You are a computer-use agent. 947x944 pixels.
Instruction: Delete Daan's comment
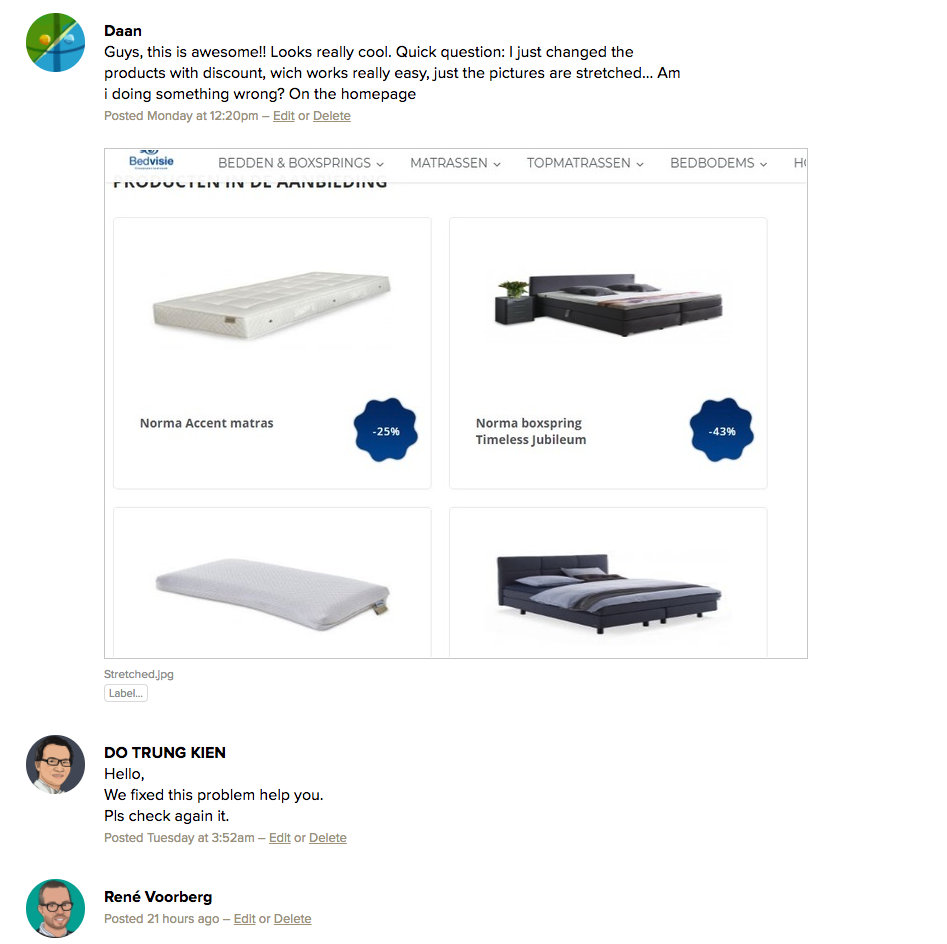point(332,116)
